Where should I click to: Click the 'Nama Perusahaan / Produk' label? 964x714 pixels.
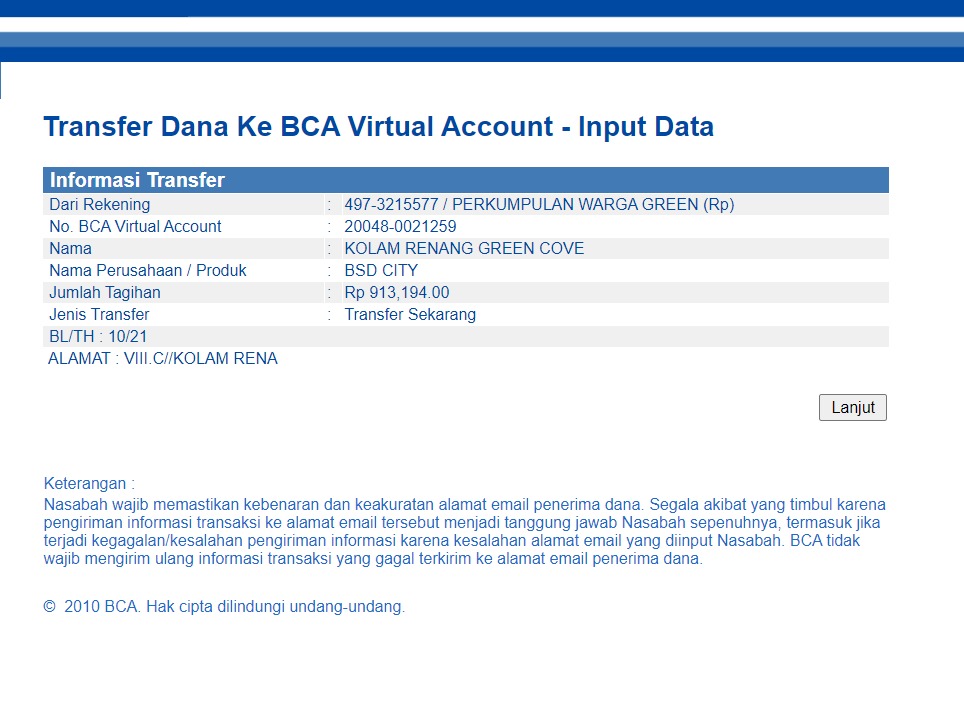[148, 271]
